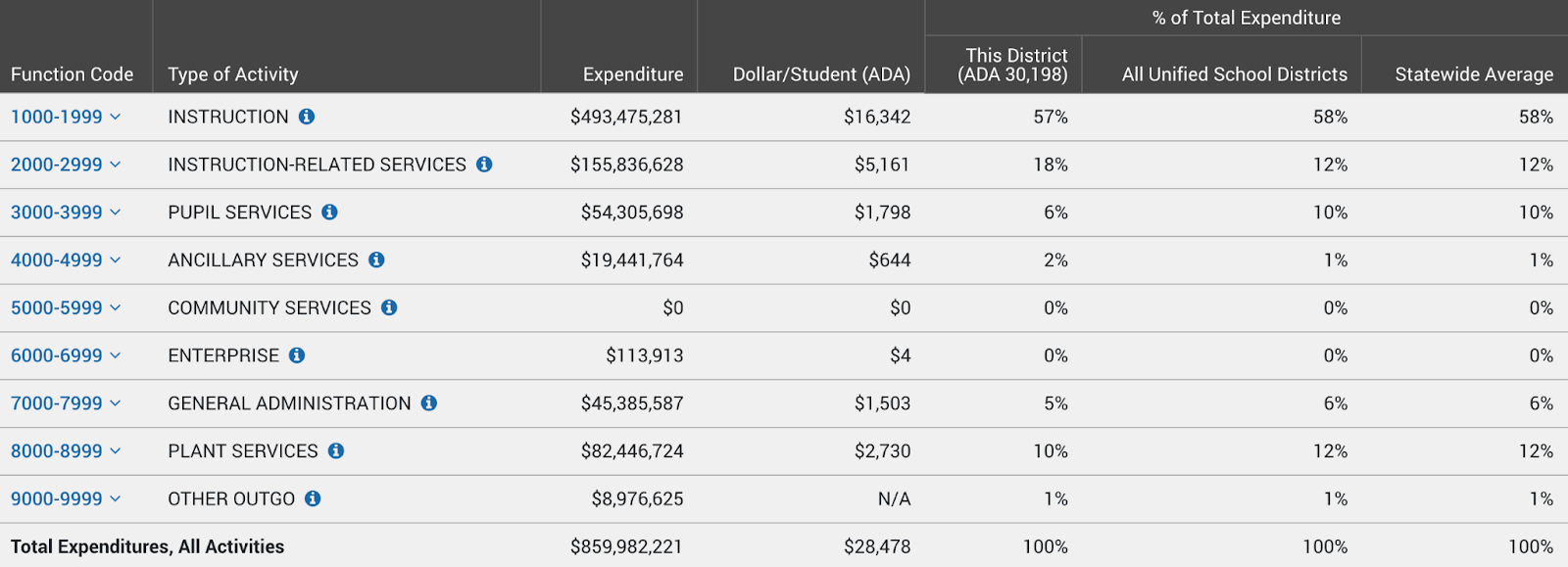Image resolution: width=1568 pixels, height=567 pixels.
Task: Open the 4000-4999 code dropdown
Action: pos(66,260)
